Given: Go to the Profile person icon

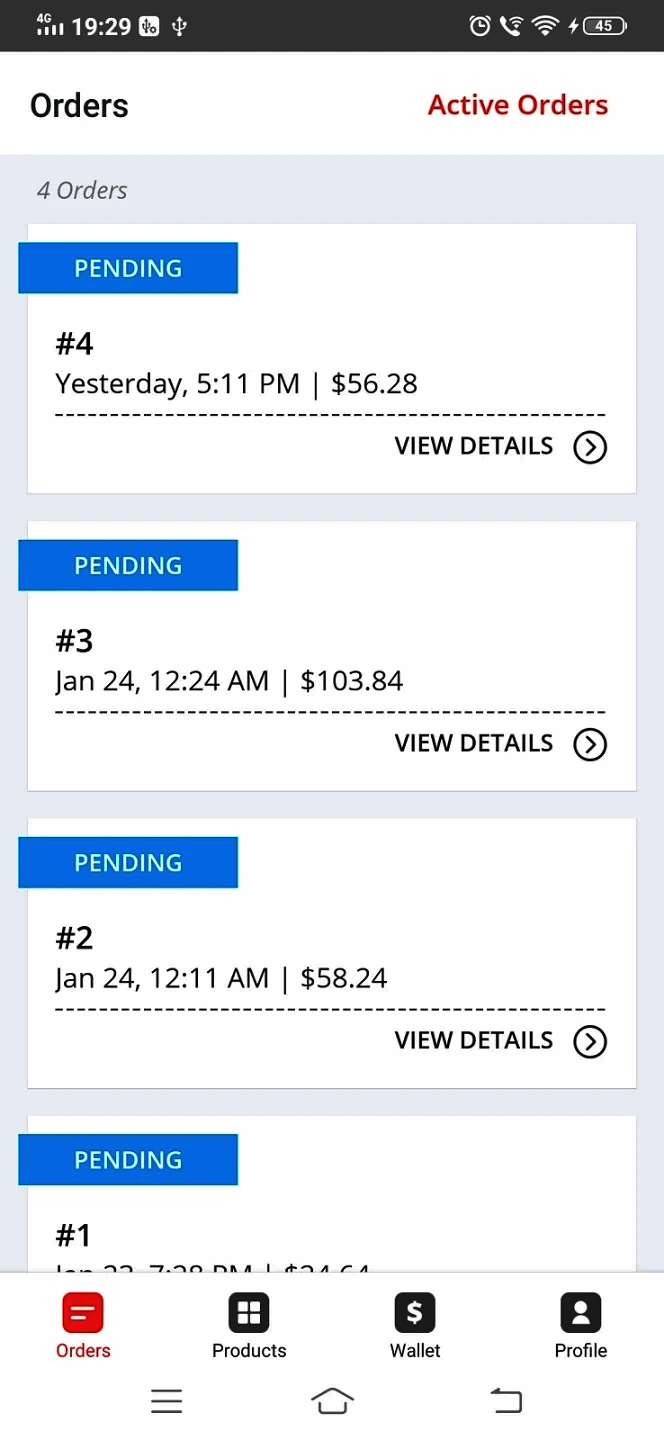Looking at the screenshot, I should 581,1312.
